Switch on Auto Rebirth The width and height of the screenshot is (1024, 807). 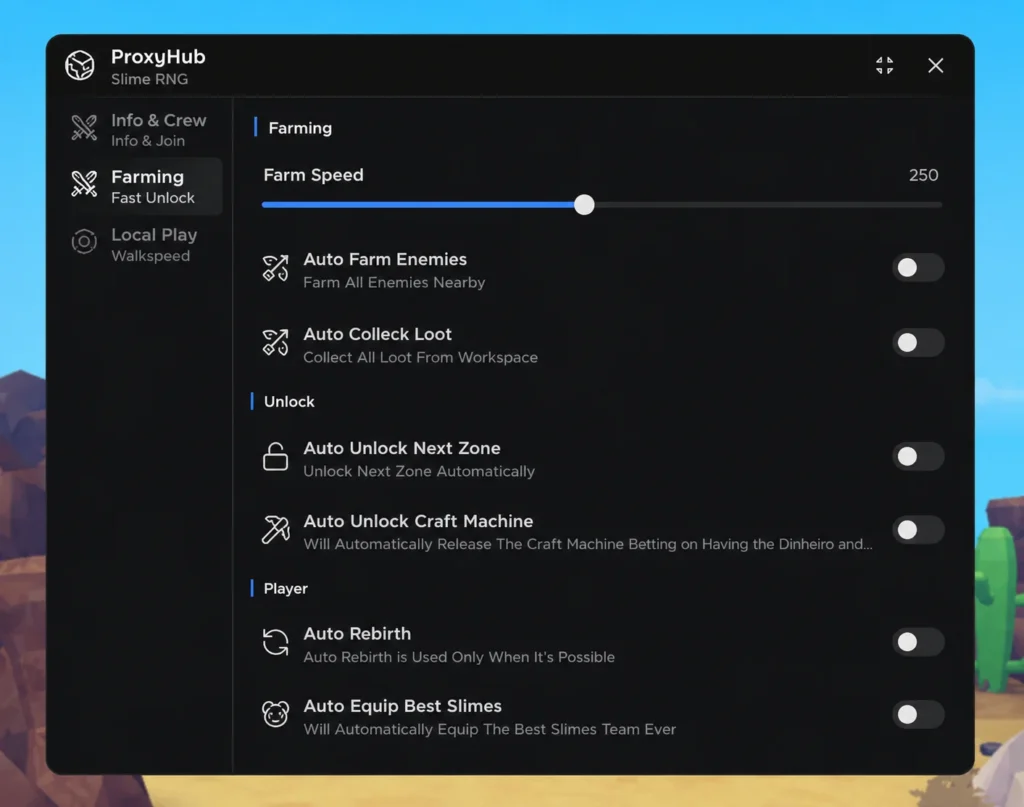[x=918, y=642]
